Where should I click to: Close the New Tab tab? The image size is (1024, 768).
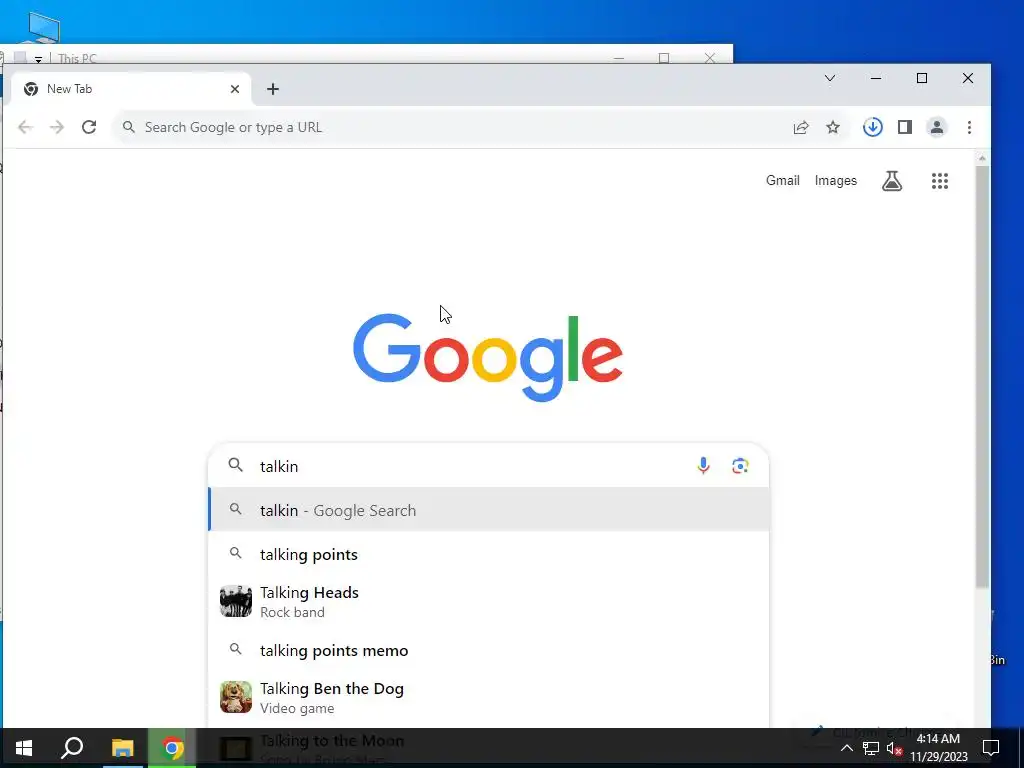[235, 89]
